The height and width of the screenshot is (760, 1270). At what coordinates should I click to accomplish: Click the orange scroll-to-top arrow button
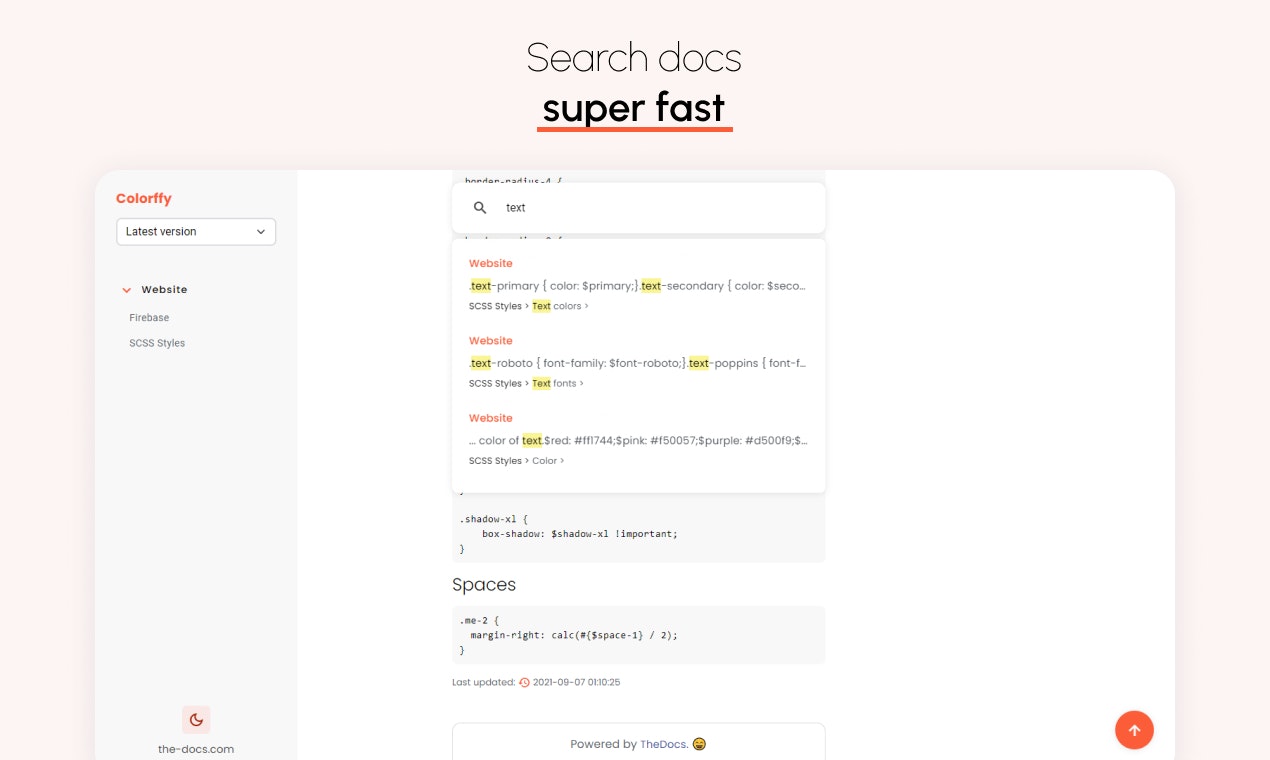(x=1134, y=730)
